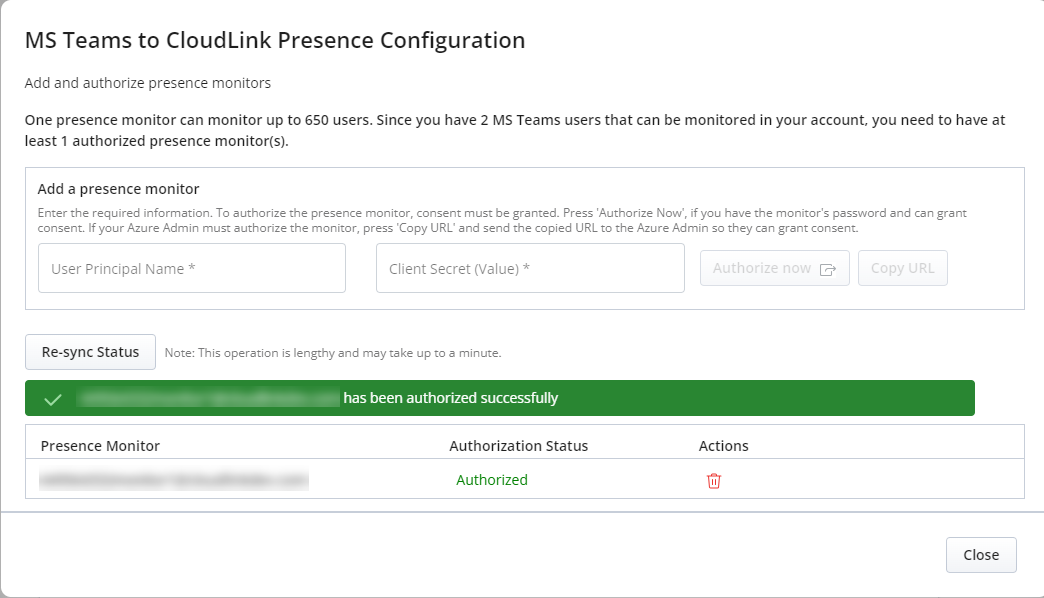The height and width of the screenshot is (598, 1044).
Task: Click the Presence Monitor column header
Action: coord(101,446)
